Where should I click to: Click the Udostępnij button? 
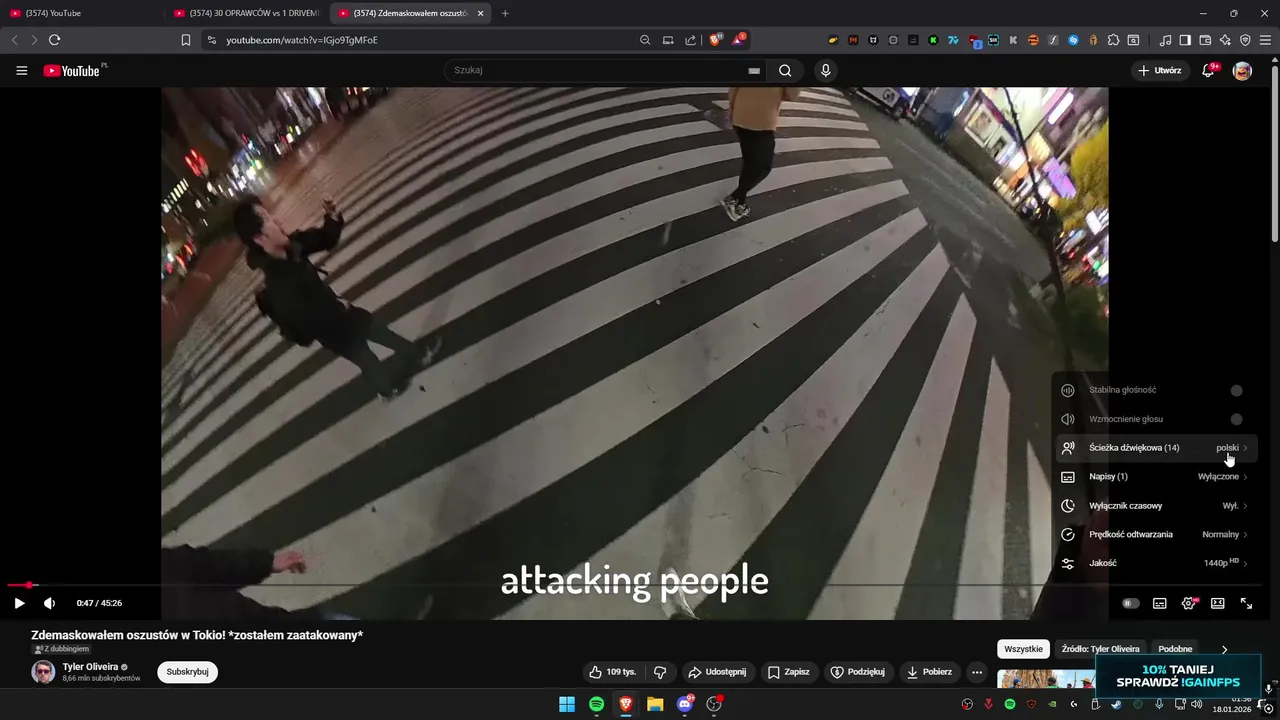tap(717, 672)
